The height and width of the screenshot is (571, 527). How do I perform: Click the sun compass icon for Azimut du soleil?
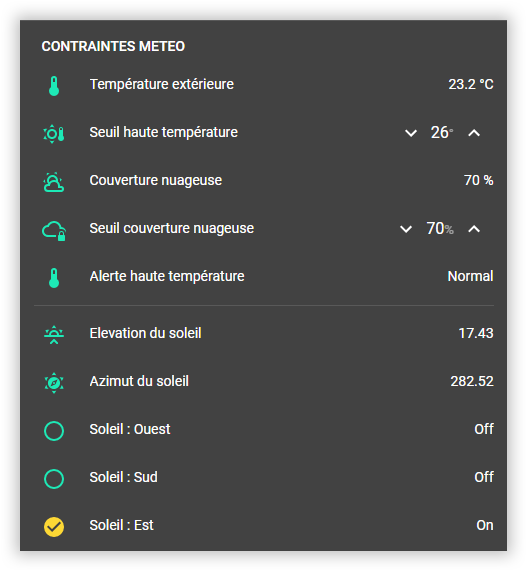coord(54,383)
